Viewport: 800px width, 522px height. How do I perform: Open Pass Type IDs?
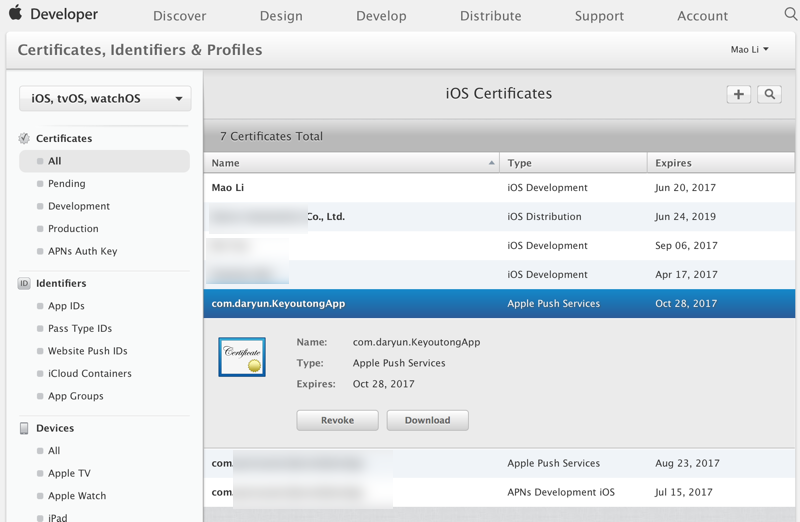point(80,329)
